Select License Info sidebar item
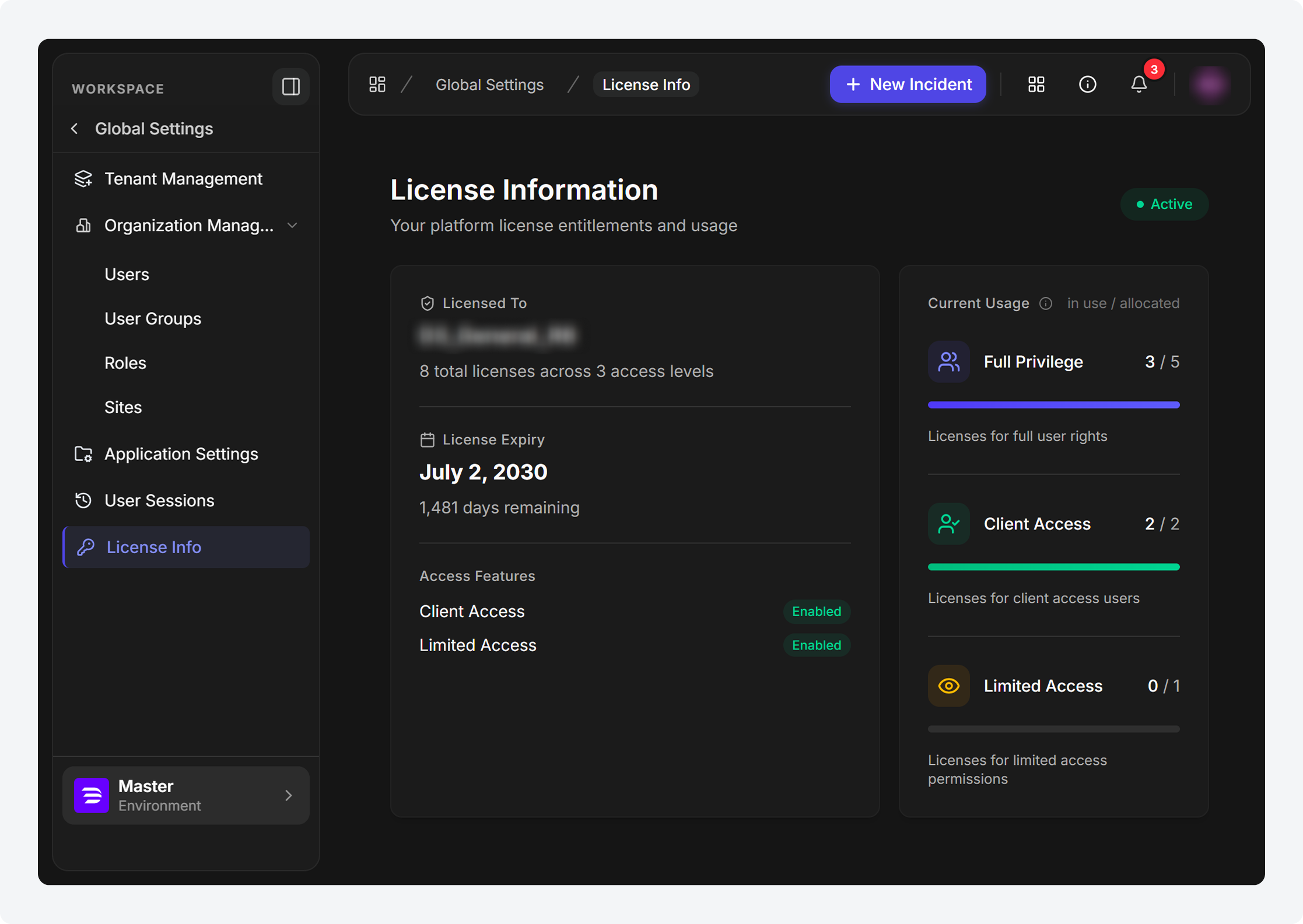The height and width of the screenshot is (924, 1303). click(x=185, y=547)
